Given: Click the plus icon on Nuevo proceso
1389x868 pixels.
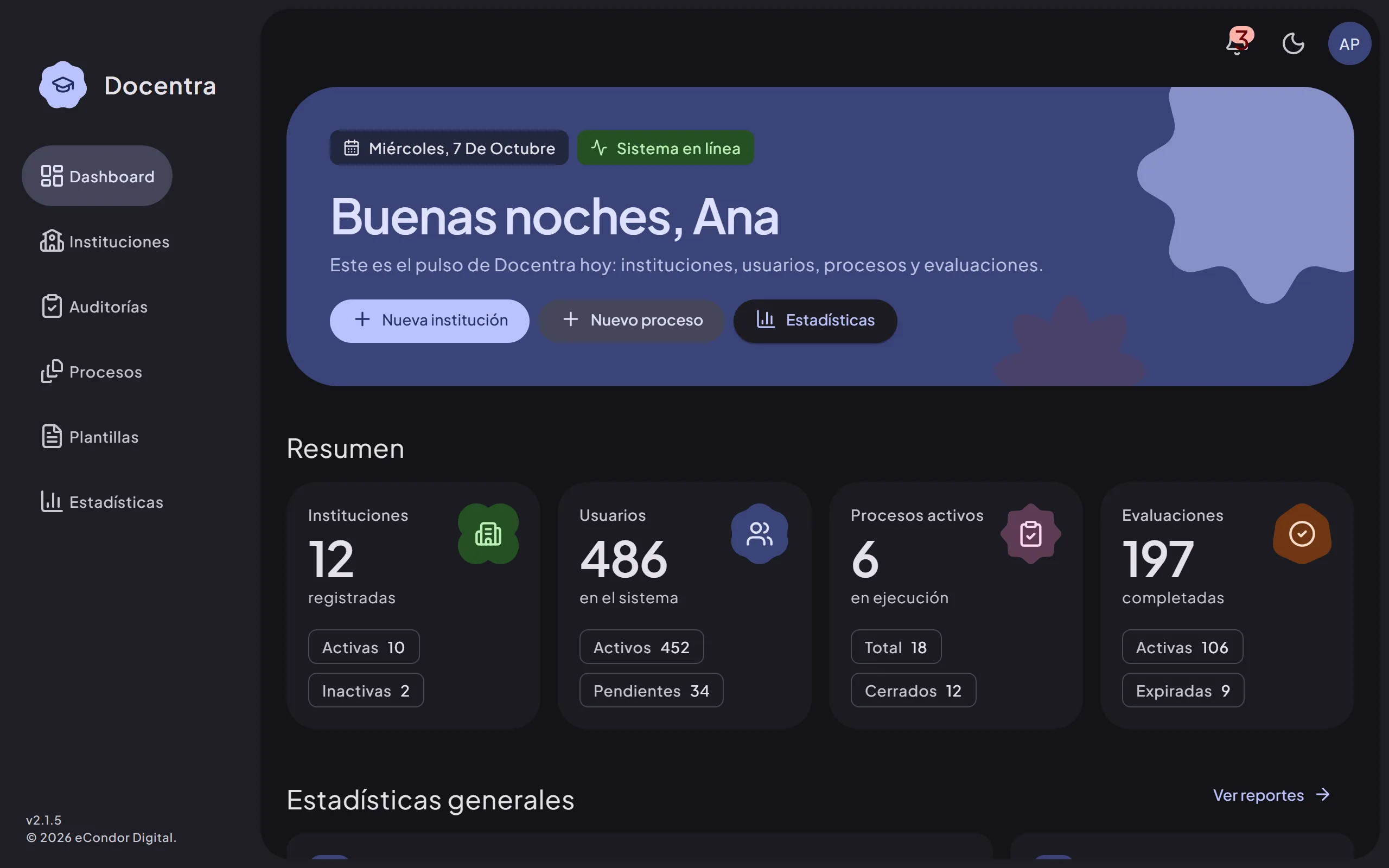Looking at the screenshot, I should pos(571,320).
